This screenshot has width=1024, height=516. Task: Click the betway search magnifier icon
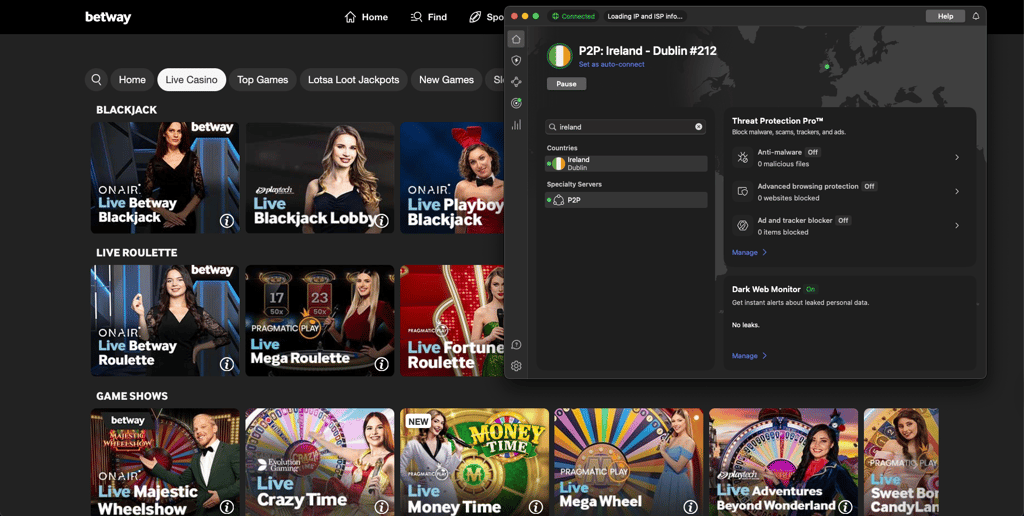point(96,80)
